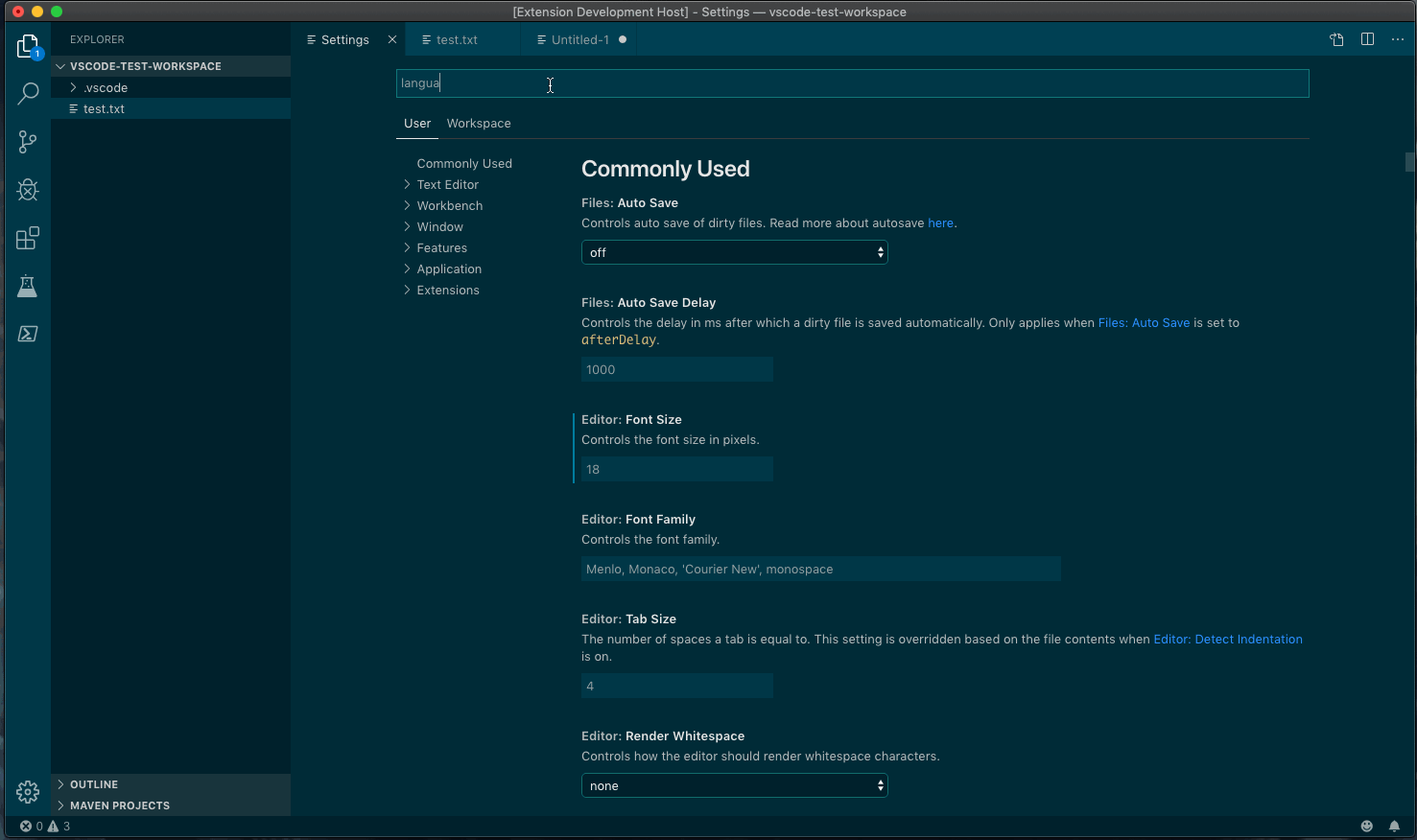Collapse the VSCODE-TEST-WORKSPACE folder section

[171, 66]
